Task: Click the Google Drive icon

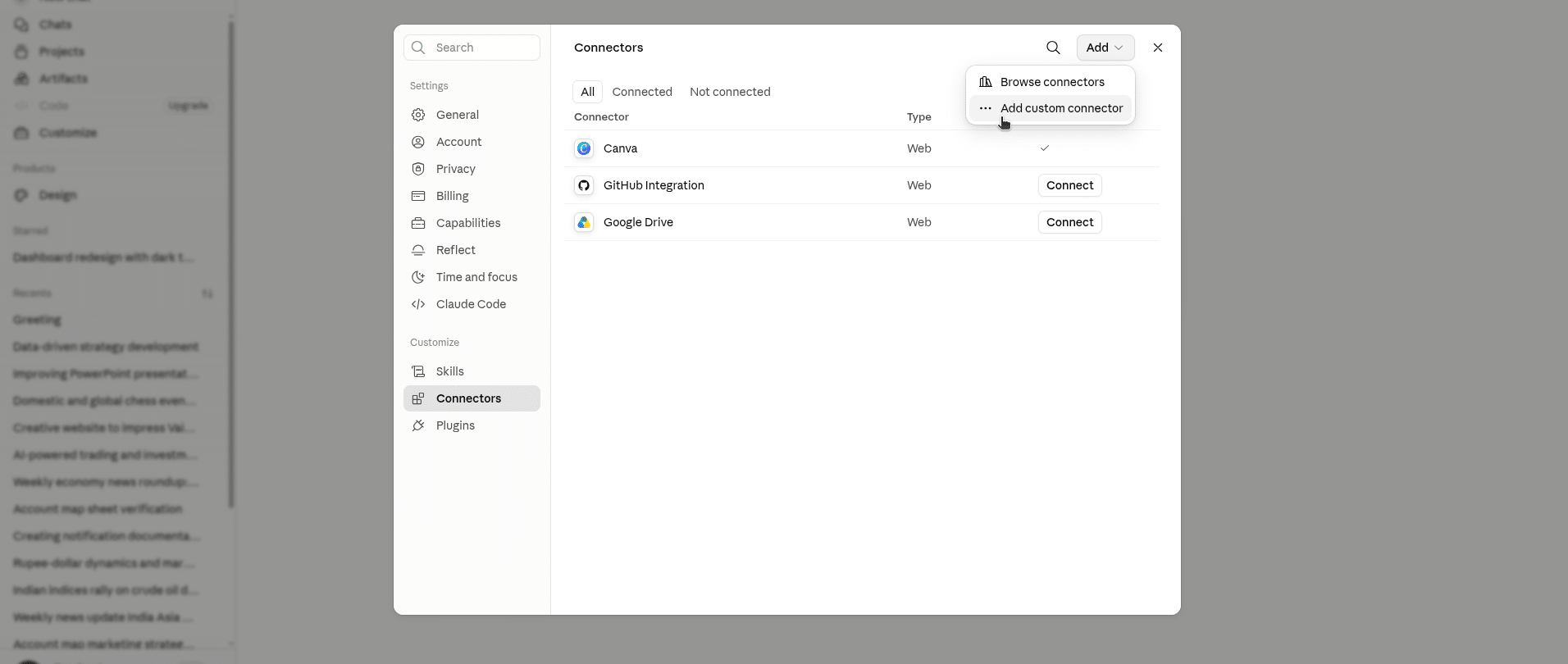Action: [x=584, y=222]
